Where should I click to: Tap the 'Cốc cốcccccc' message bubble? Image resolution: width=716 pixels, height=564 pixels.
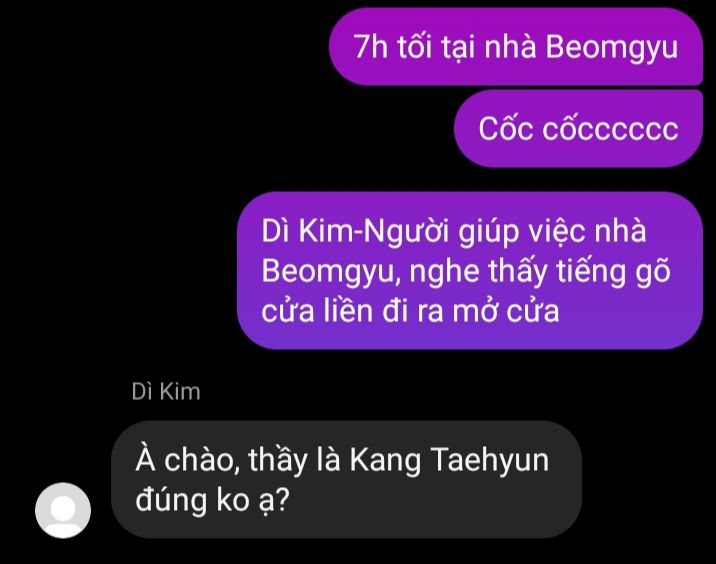coord(578,128)
